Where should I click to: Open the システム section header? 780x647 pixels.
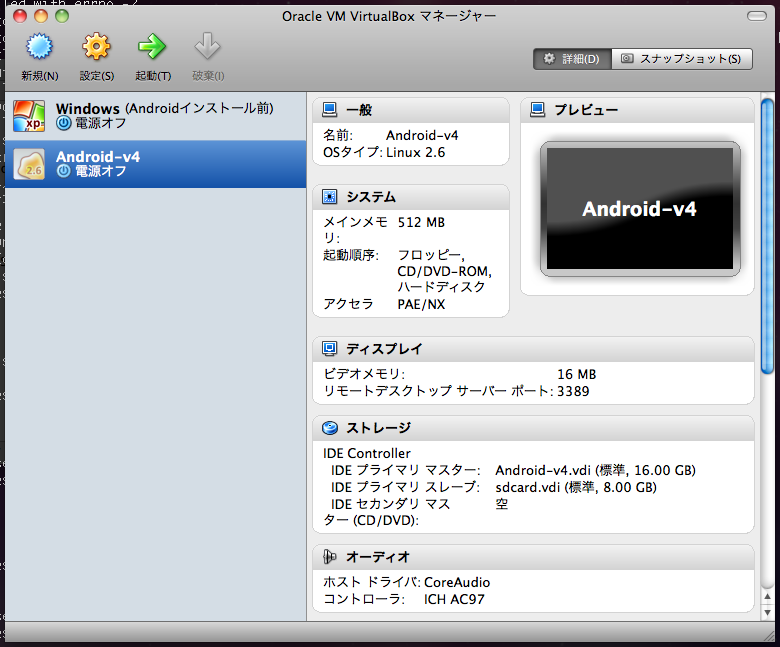(411, 197)
